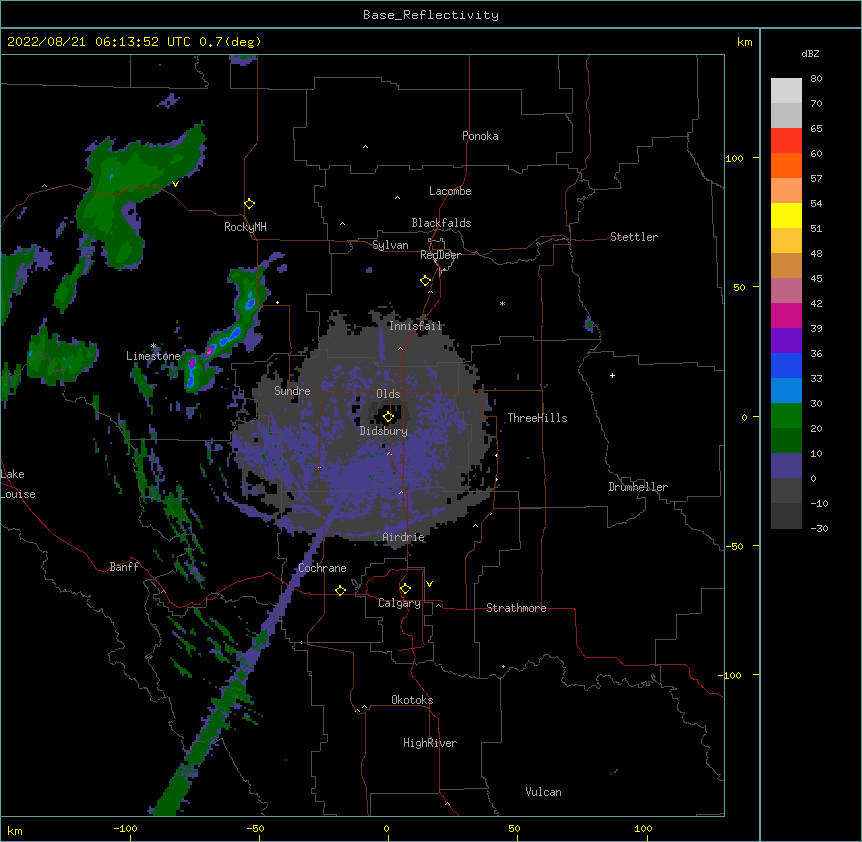Click the Limestone label
Viewport: 862px width, 842px height.
[153, 356]
